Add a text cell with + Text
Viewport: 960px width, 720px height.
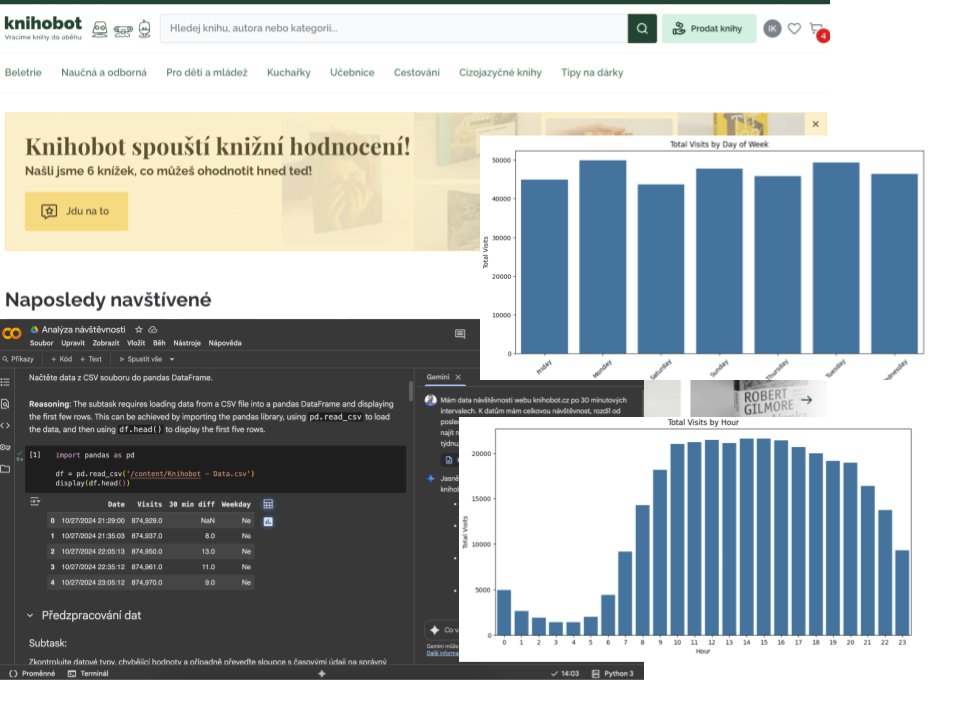tap(91, 359)
